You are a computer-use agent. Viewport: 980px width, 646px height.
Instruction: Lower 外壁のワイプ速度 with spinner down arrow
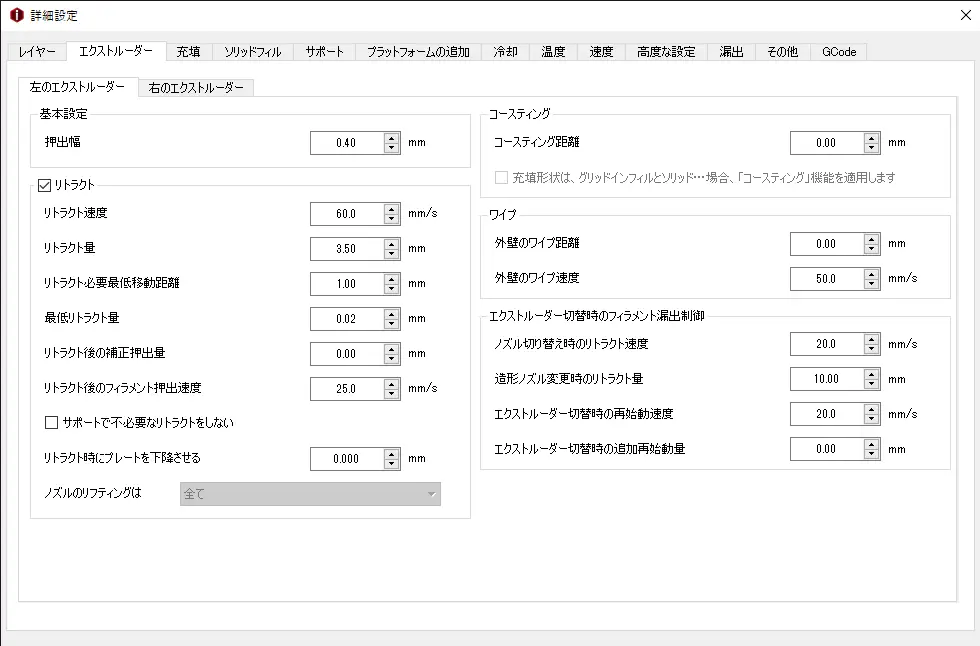click(x=871, y=283)
